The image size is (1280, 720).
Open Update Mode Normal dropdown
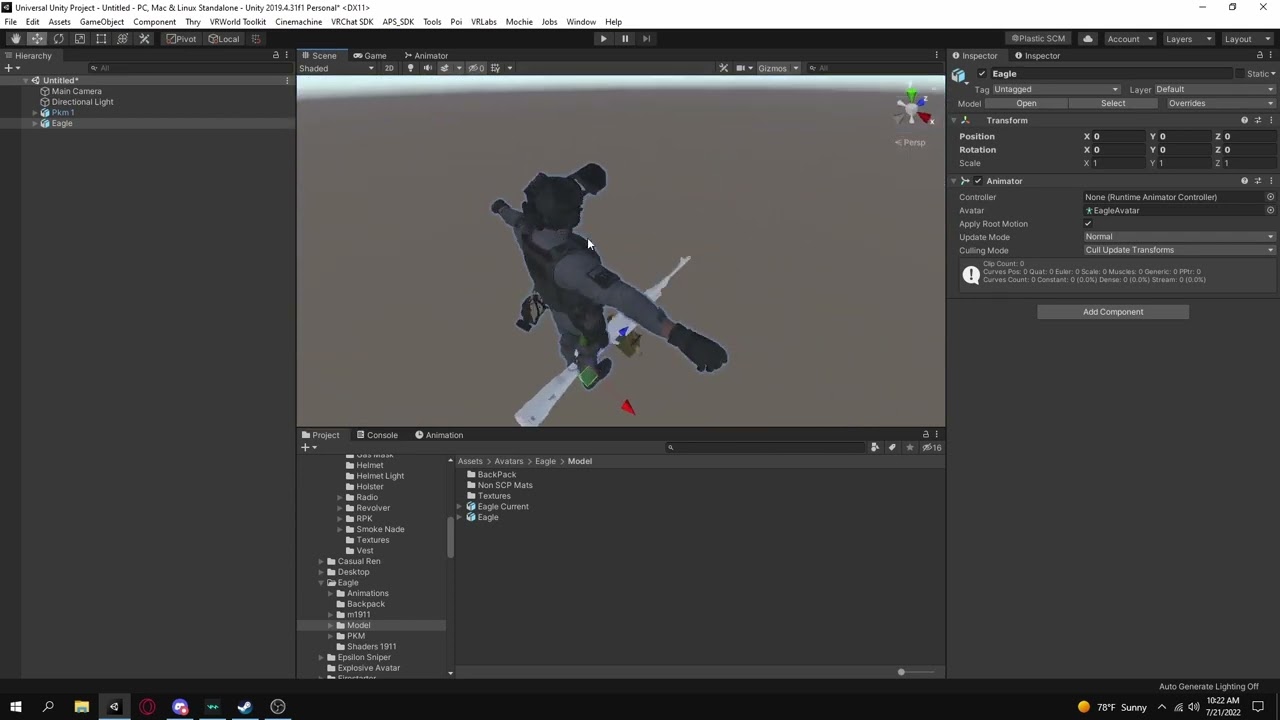pos(1179,237)
